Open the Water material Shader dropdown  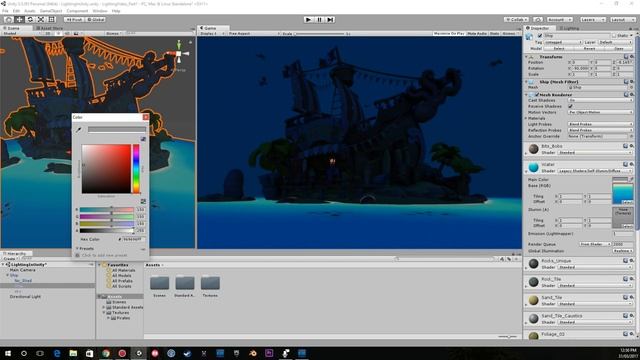click(595, 171)
